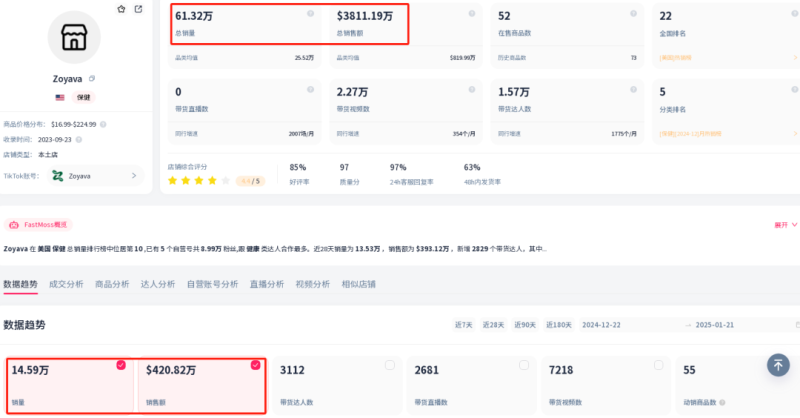This screenshot has height=418, width=800.
Task: Select the 近7天 time range button
Action: 463,325
